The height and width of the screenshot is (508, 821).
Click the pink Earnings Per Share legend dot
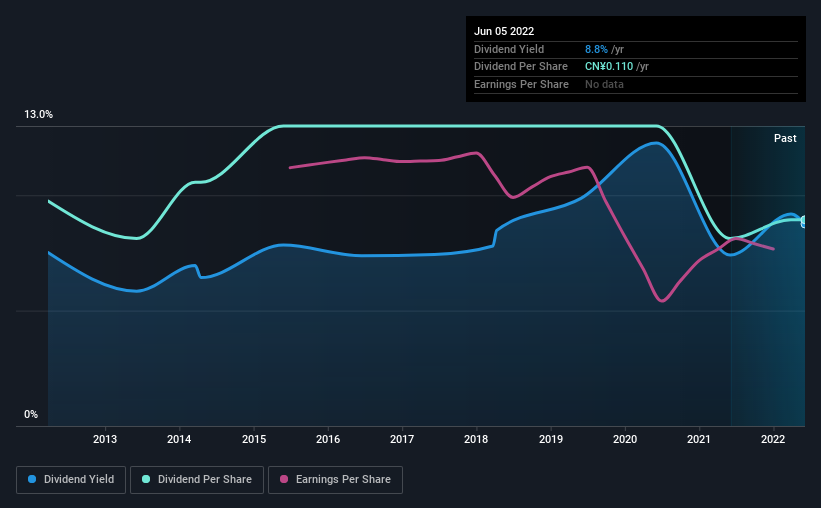point(284,479)
